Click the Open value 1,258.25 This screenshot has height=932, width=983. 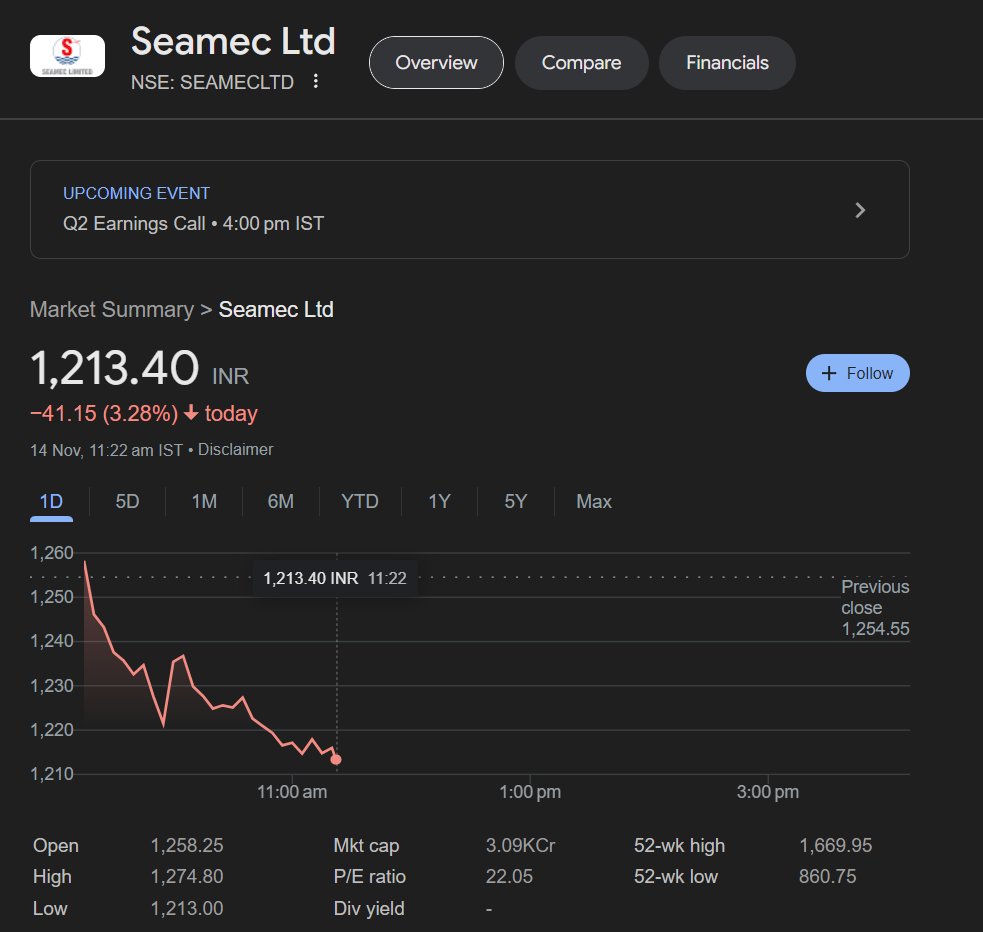187,846
